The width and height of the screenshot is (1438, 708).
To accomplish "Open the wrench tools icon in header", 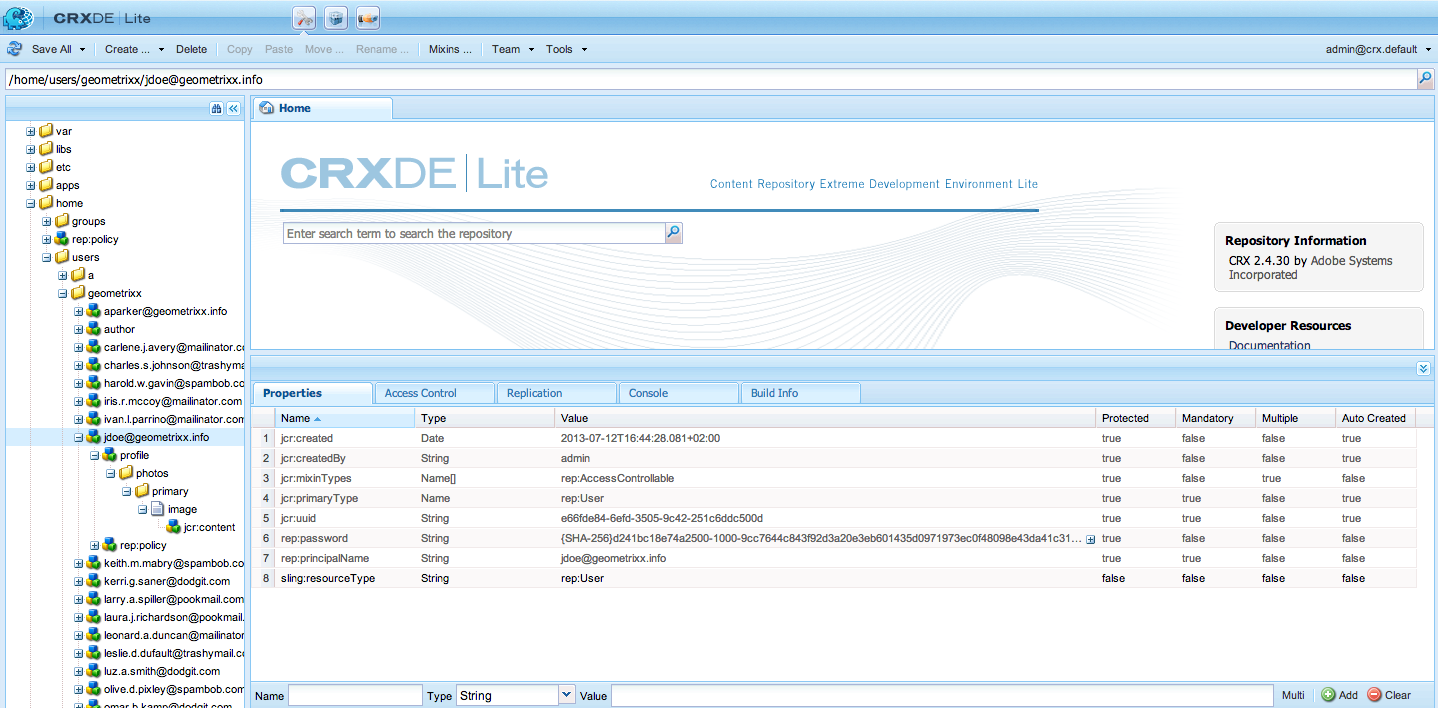I will pos(304,17).
